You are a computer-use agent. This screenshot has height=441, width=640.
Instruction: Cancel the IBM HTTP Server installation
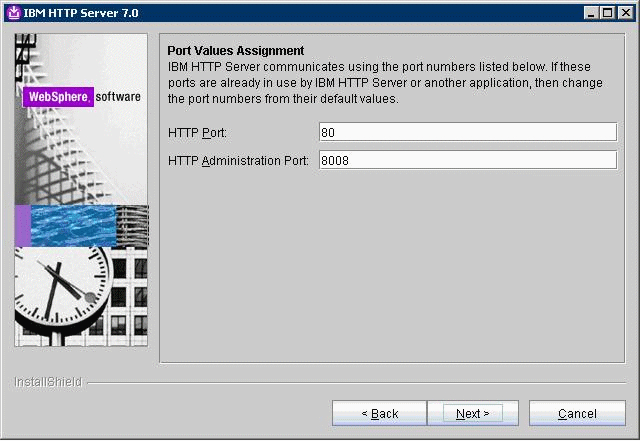click(577, 413)
